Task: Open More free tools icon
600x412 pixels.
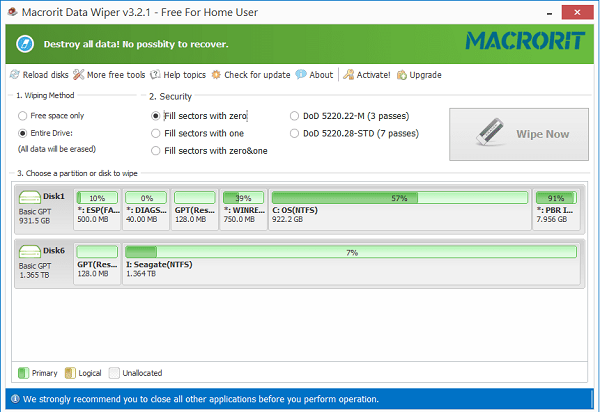Action: [78, 75]
